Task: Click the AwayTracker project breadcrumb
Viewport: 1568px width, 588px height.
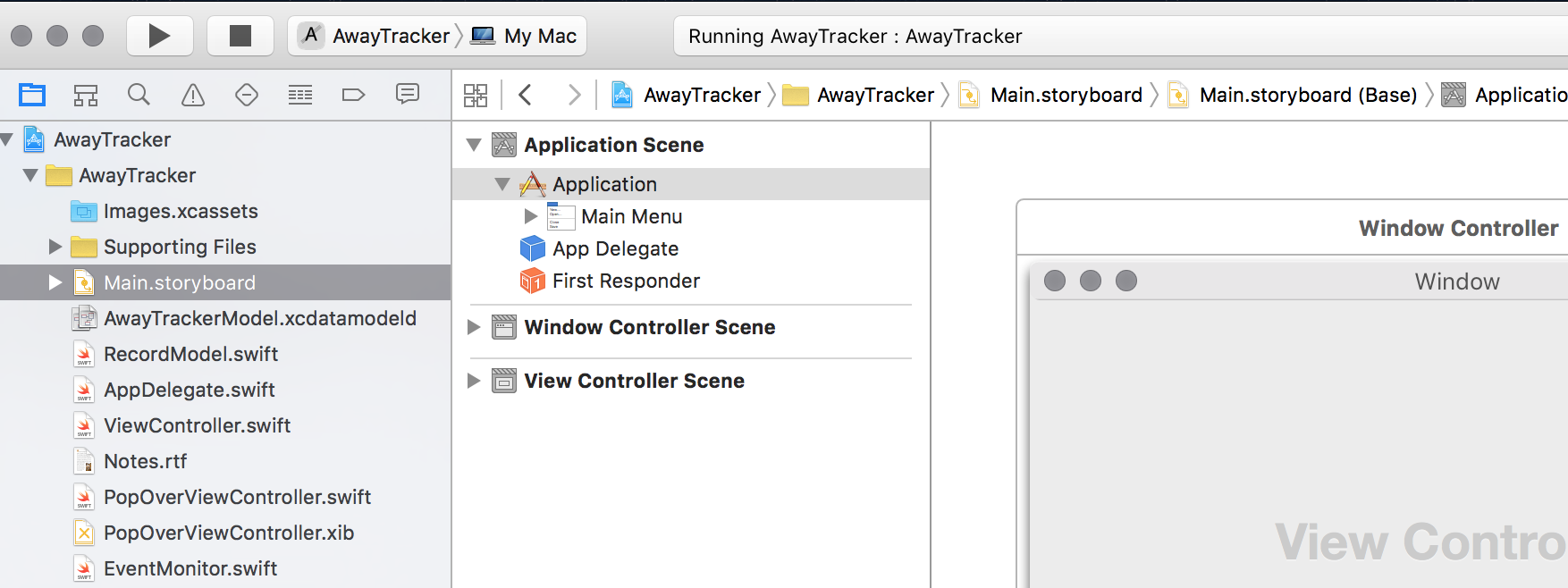Action: point(686,95)
